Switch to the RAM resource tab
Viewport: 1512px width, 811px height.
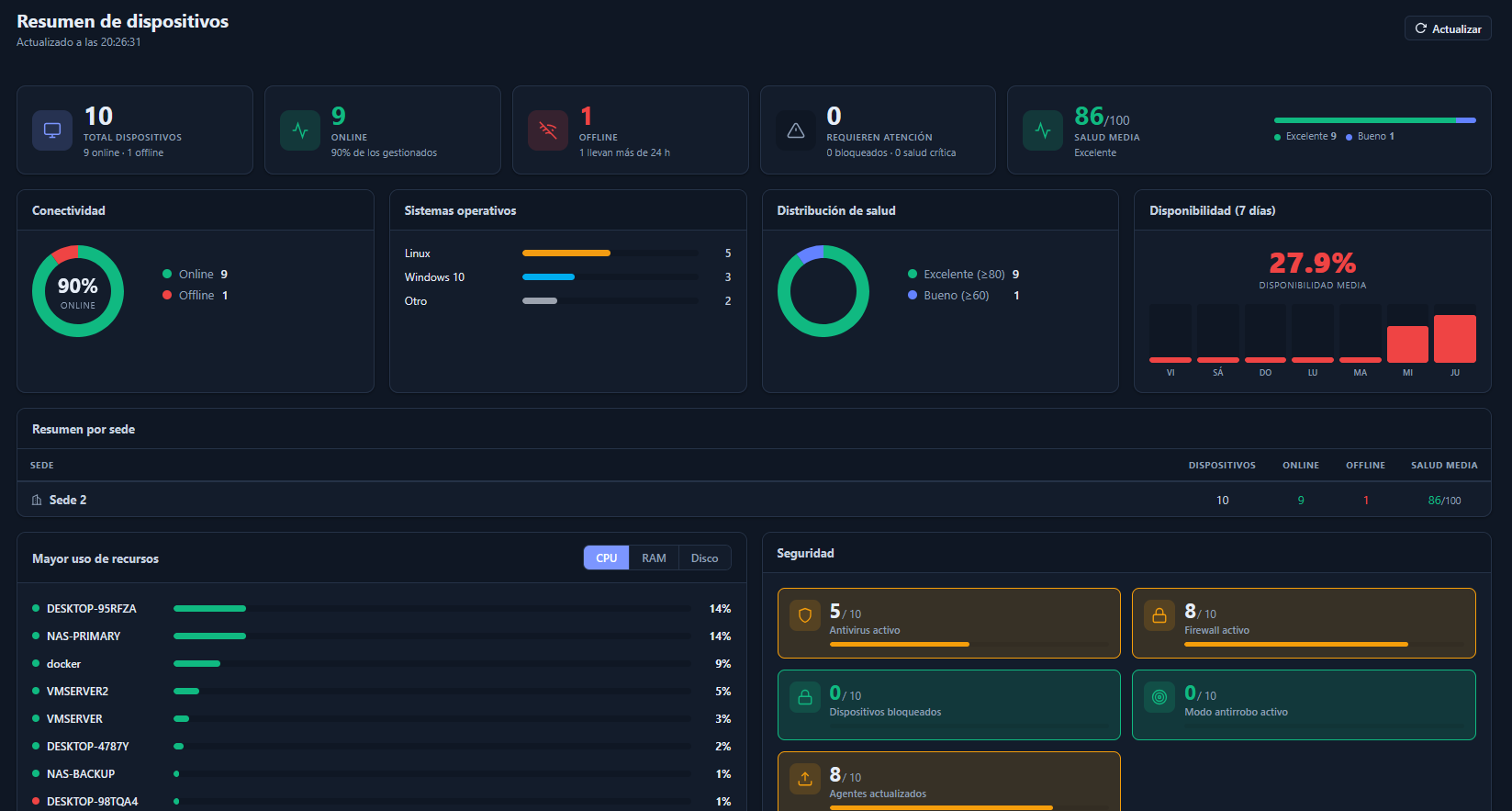point(654,558)
